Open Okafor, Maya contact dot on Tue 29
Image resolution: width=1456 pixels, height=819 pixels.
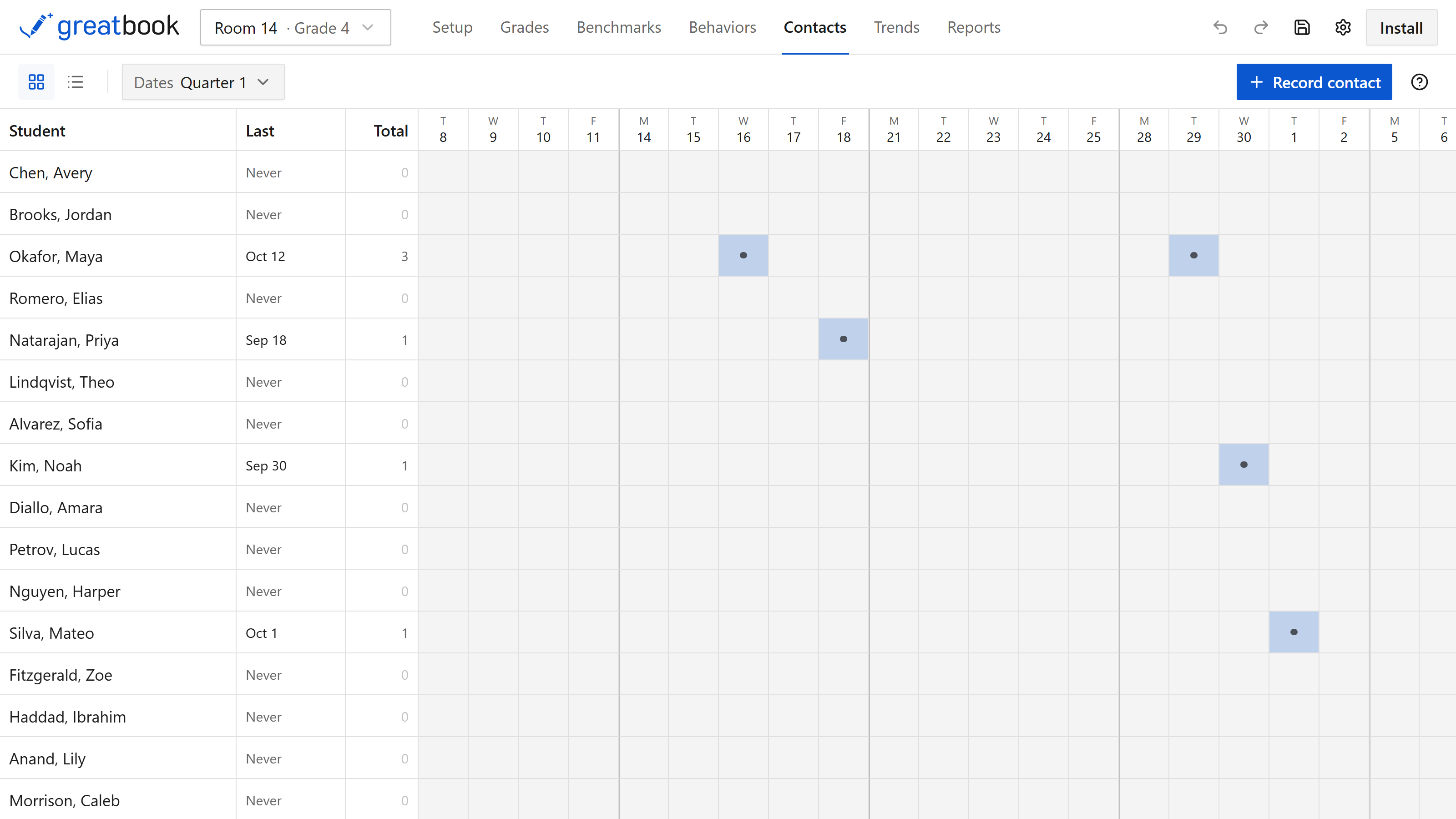[x=1194, y=255]
